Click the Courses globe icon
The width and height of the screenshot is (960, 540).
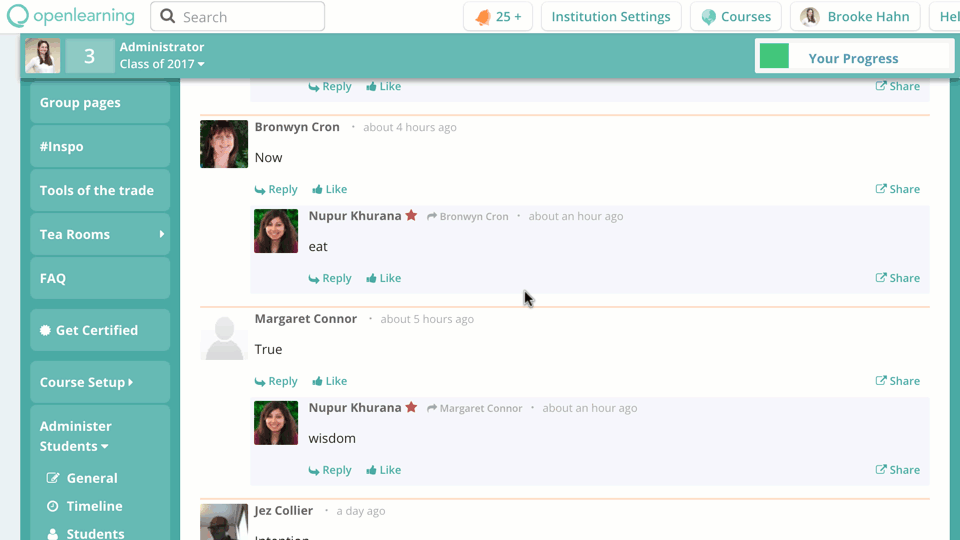(x=708, y=17)
